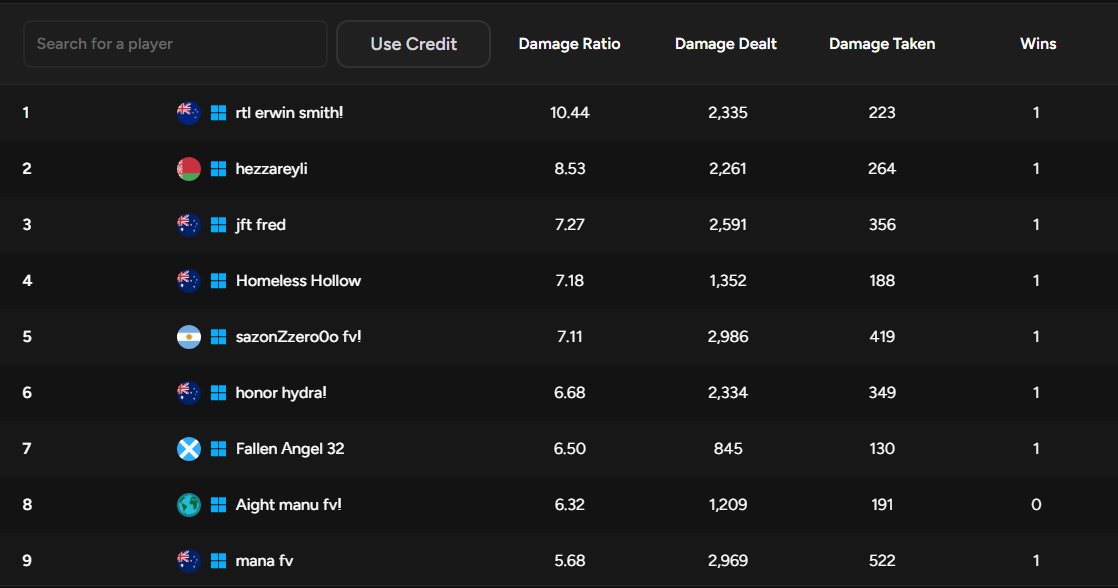Screen dimensions: 1118x588
Task: Click damage dealt value 2,591
Action: click(728, 225)
